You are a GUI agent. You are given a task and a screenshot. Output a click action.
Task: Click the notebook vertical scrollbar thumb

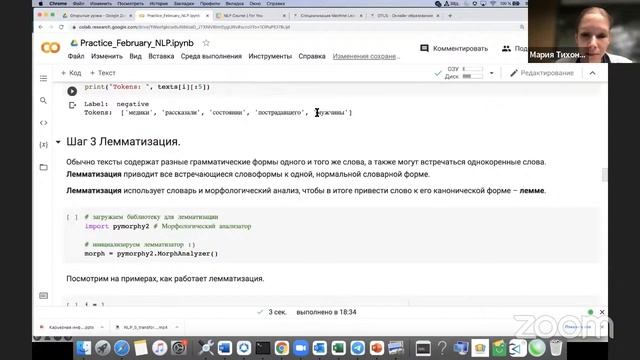click(604, 175)
